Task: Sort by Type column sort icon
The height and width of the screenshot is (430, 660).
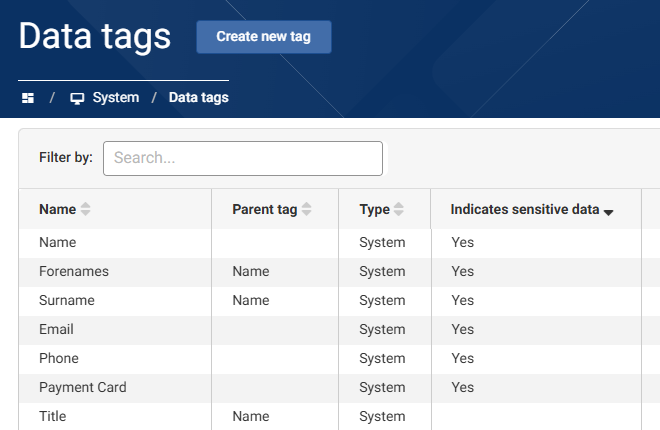Action: [x=399, y=210]
